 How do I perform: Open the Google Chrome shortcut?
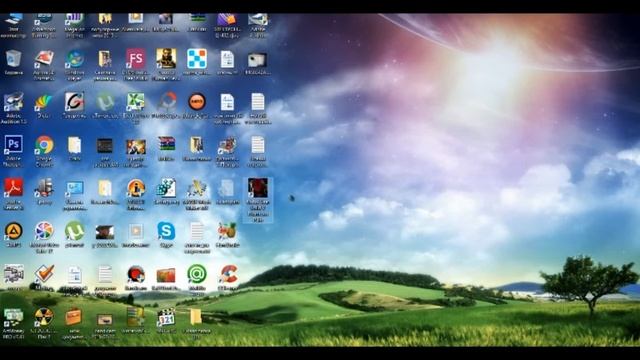(x=44, y=145)
